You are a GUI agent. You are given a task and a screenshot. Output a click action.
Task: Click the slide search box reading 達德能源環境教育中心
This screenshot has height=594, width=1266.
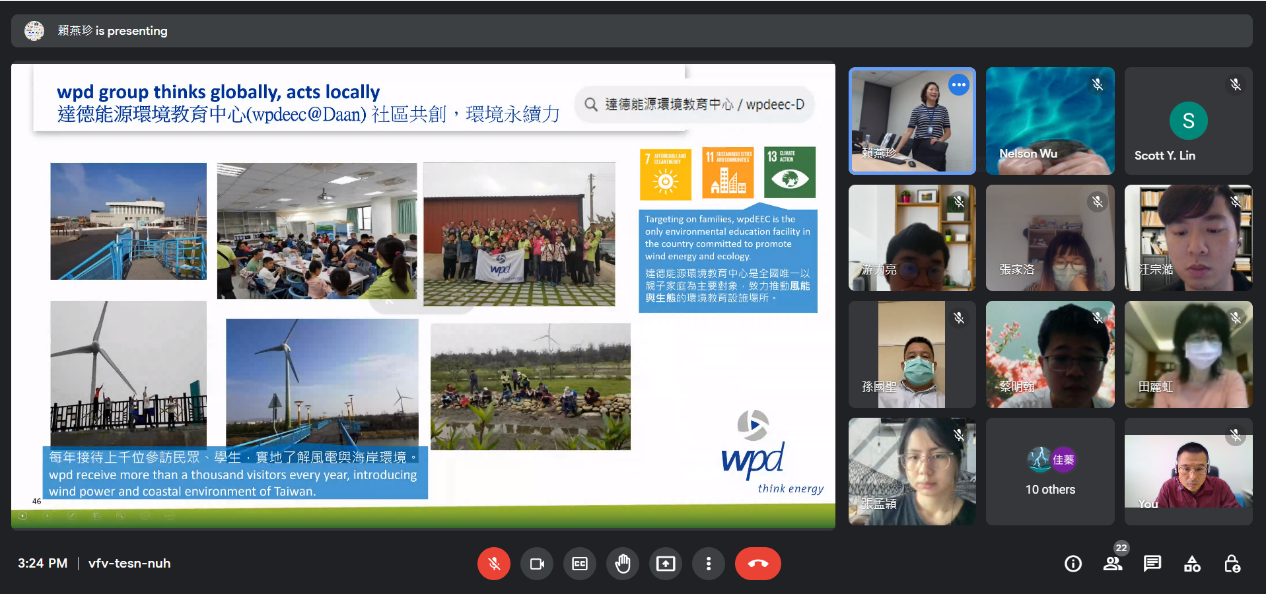(694, 104)
